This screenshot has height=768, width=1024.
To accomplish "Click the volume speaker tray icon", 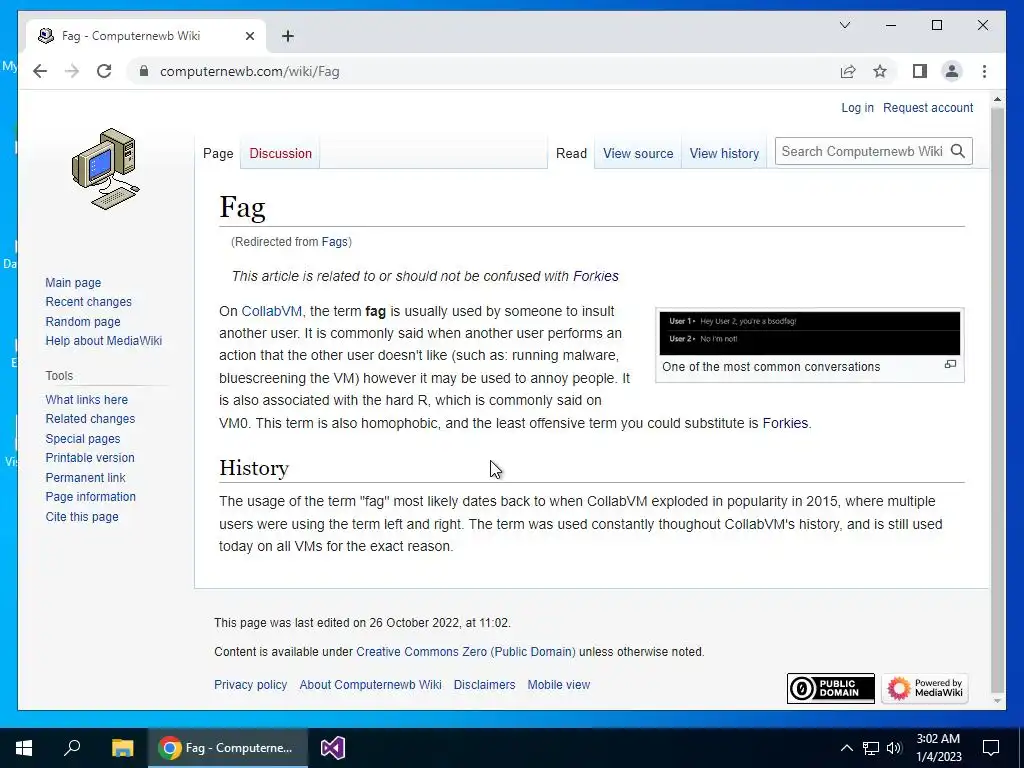I will pyautogui.click(x=894, y=748).
